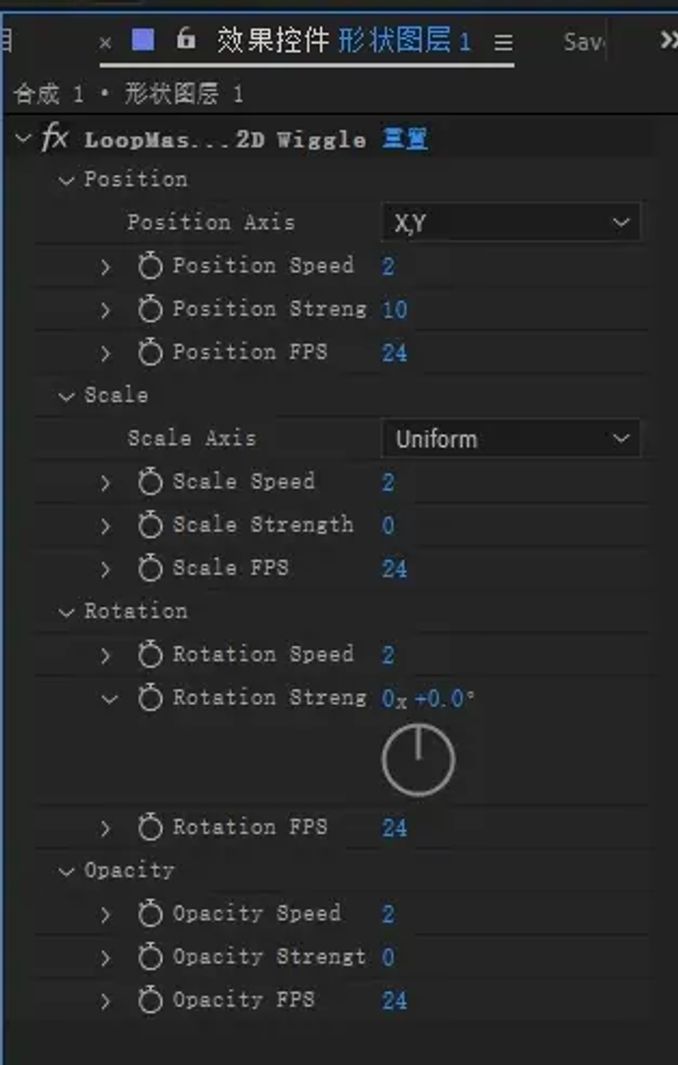
Task: Toggle the Opacity FPS stopwatch
Action: [x=150, y=1000]
